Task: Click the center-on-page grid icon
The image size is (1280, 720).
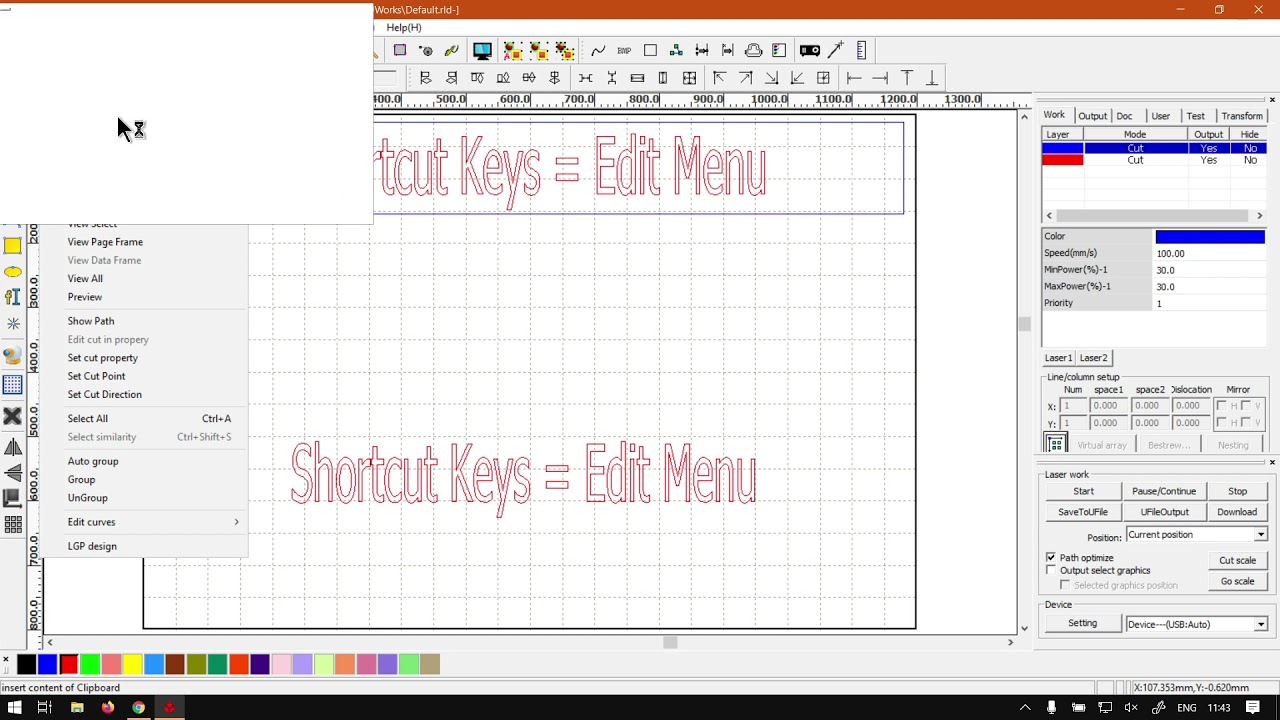Action: click(x=823, y=78)
